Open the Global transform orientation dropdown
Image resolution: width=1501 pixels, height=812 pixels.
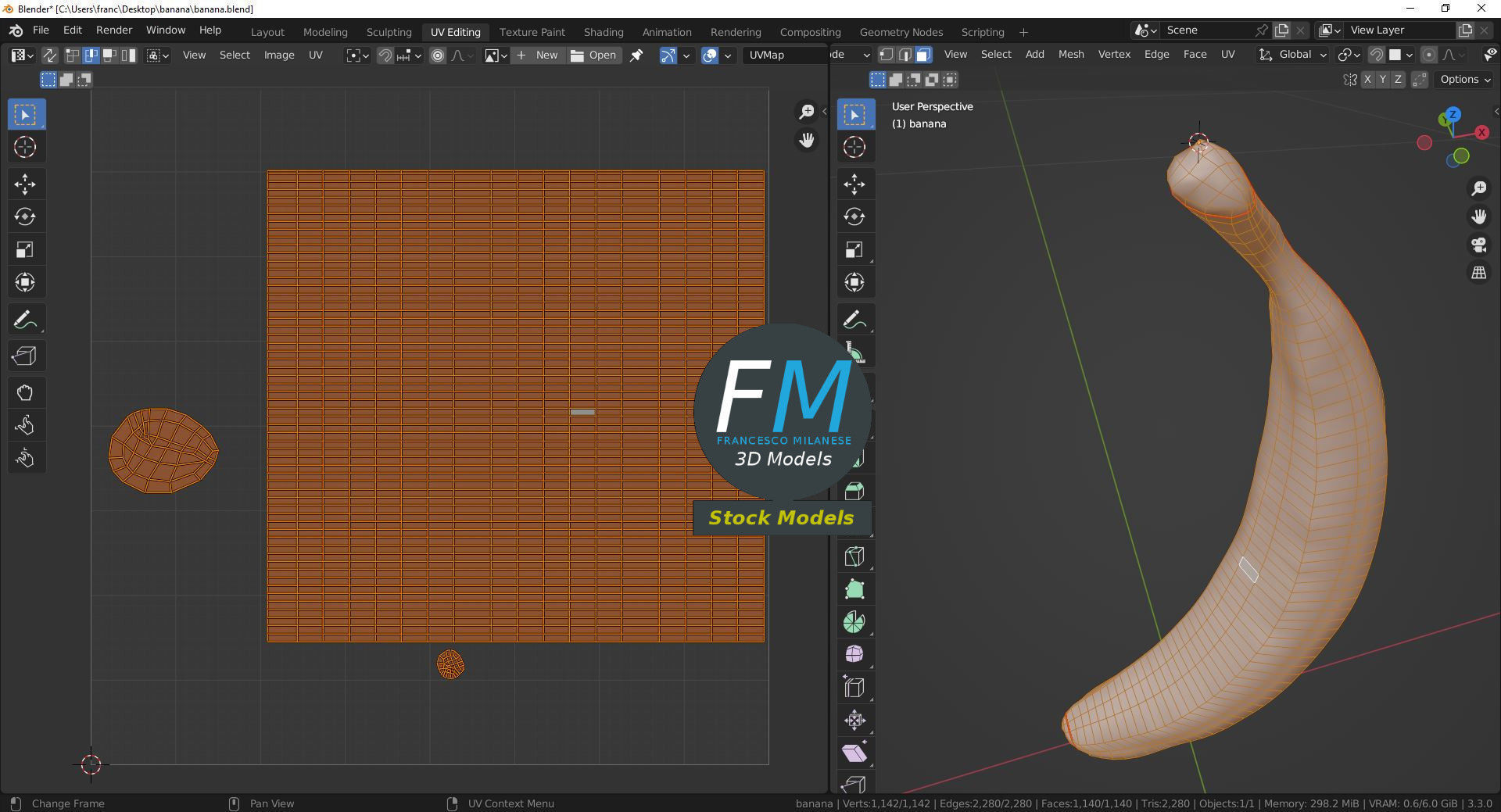(1292, 55)
